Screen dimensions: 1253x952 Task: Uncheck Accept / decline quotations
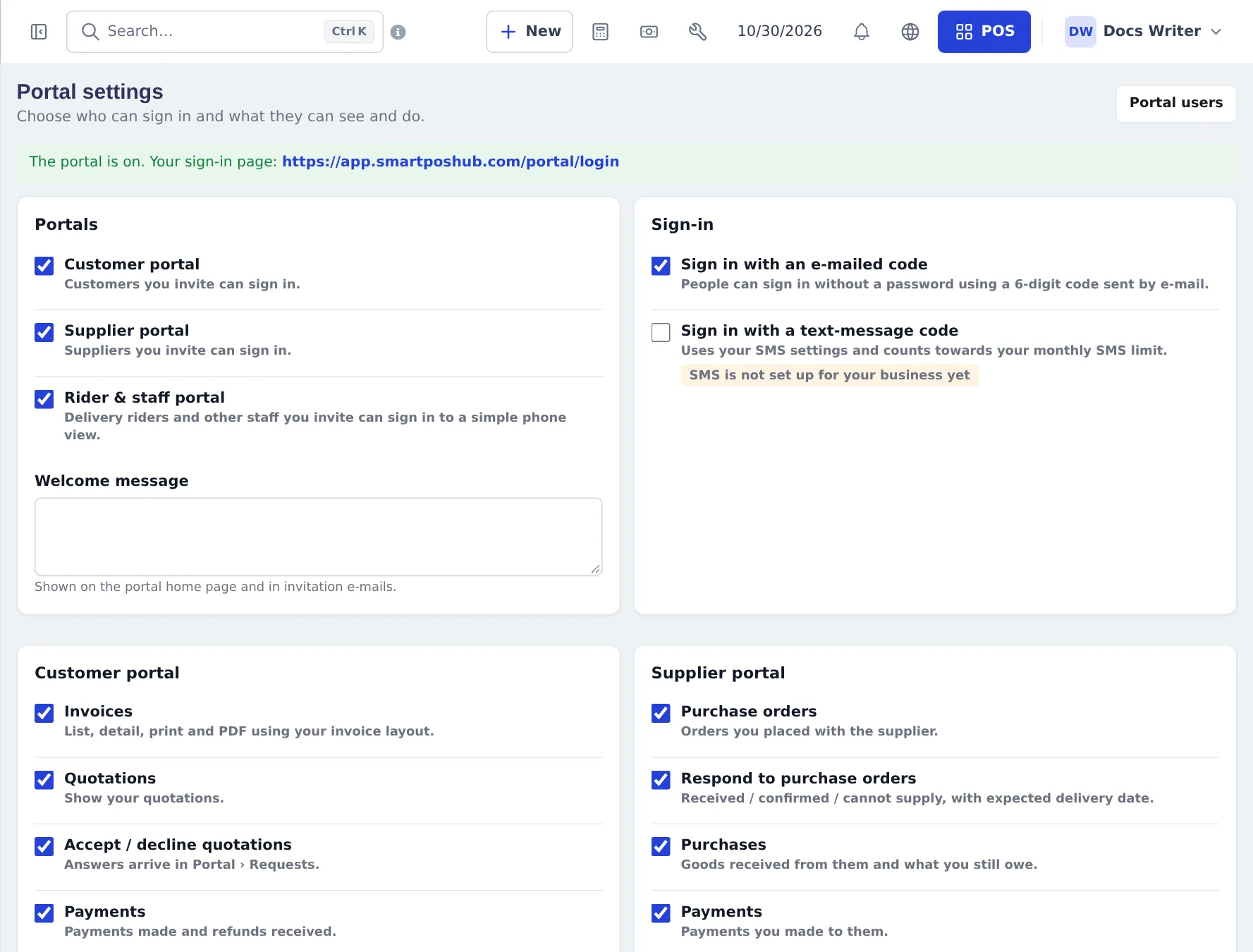(x=44, y=846)
